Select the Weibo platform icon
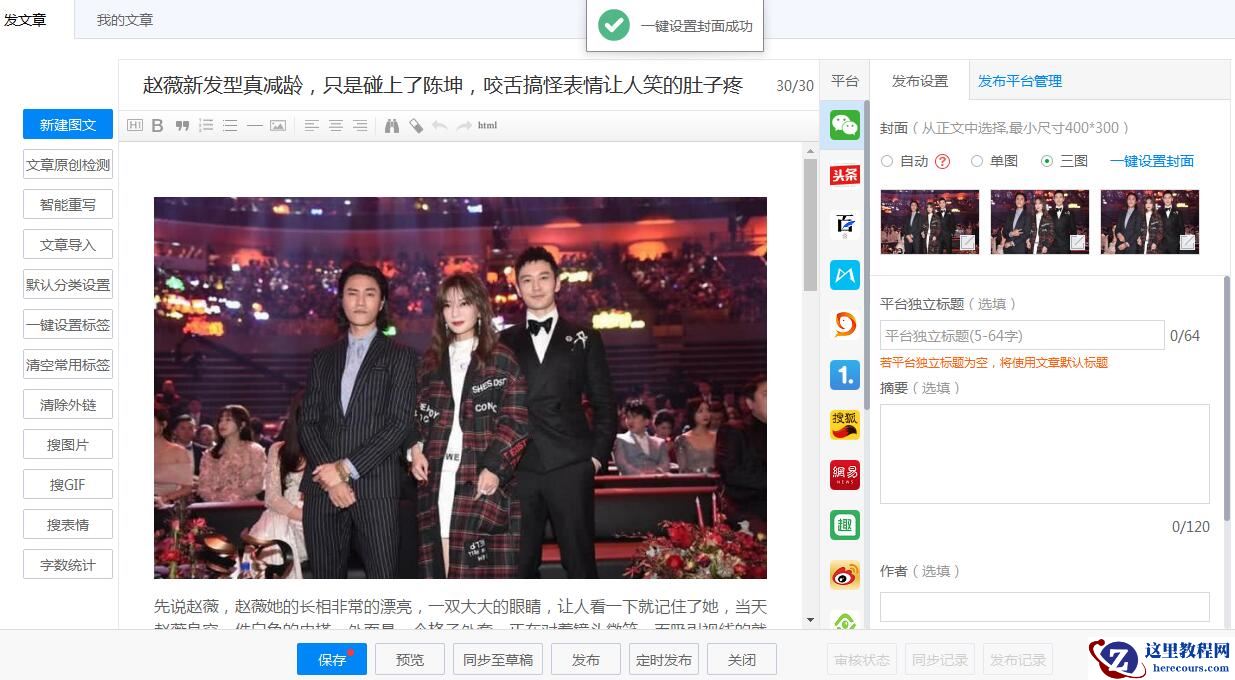Viewport: 1235px width, 680px height. pyautogui.click(x=845, y=575)
